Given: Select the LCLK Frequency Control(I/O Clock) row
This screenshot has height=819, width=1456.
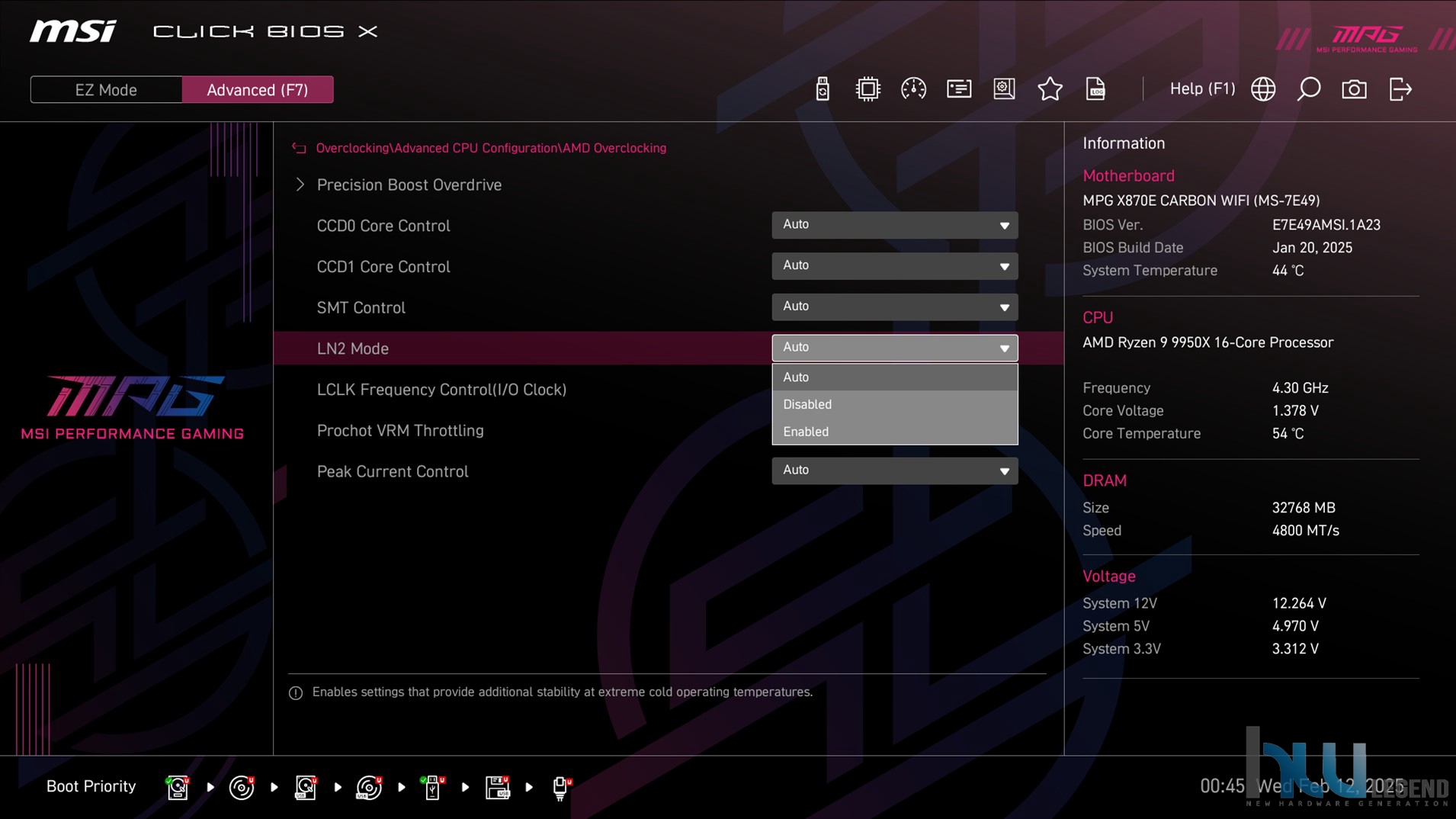Looking at the screenshot, I should pos(441,390).
